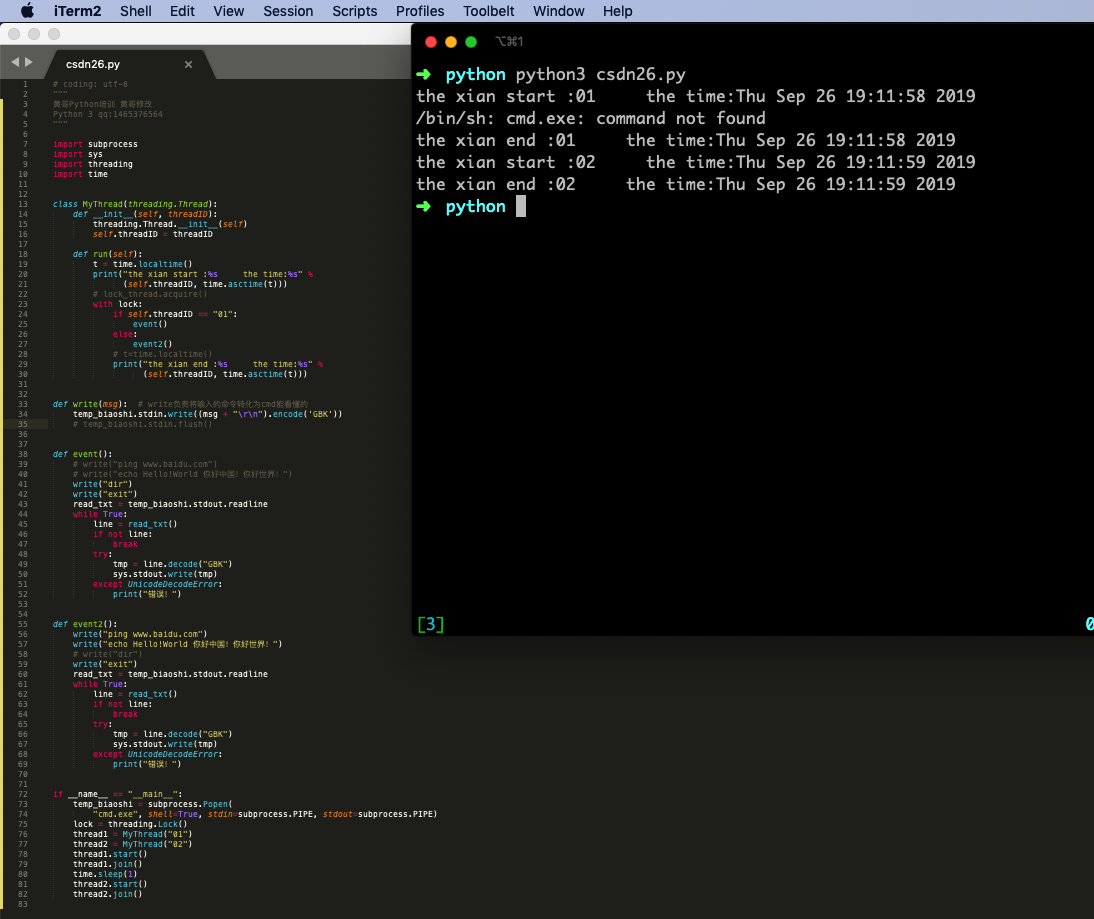This screenshot has height=919, width=1094.
Task: Click 'the xian end :02' output line
Action: (x=496, y=184)
